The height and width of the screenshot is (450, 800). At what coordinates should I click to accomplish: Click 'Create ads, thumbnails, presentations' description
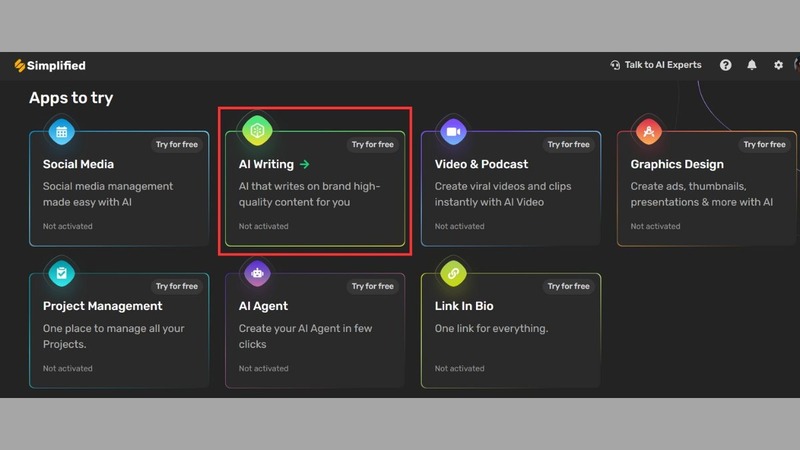pyautogui.click(x=702, y=194)
